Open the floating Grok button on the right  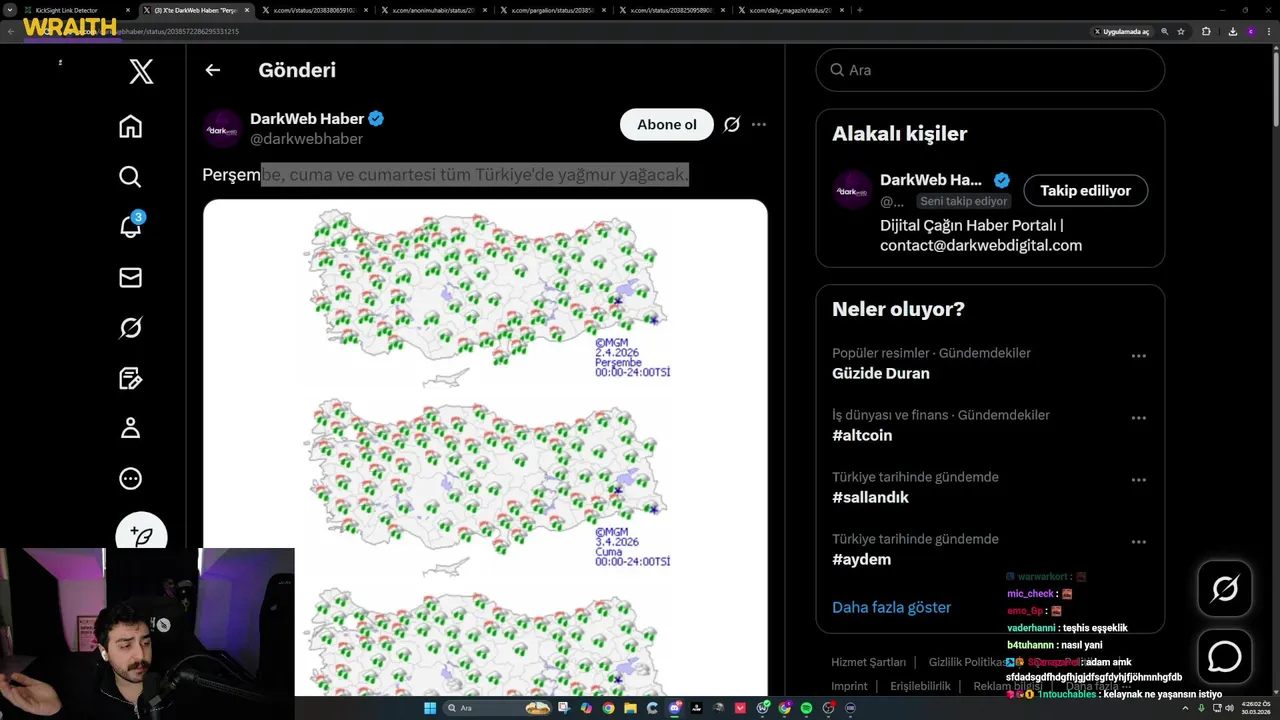point(1225,589)
